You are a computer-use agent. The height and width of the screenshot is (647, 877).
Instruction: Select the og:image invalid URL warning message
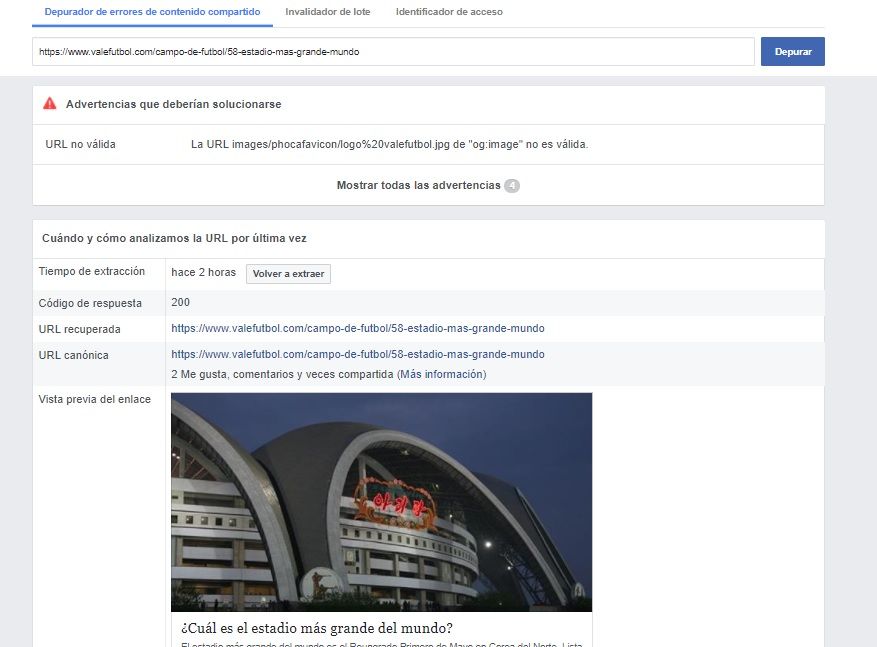pos(389,144)
